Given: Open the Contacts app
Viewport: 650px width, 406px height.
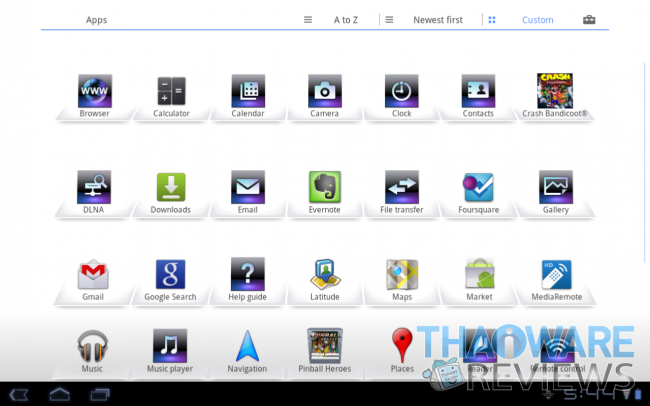Looking at the screenshot, I should pyautogui.click(x=478, y=91).
